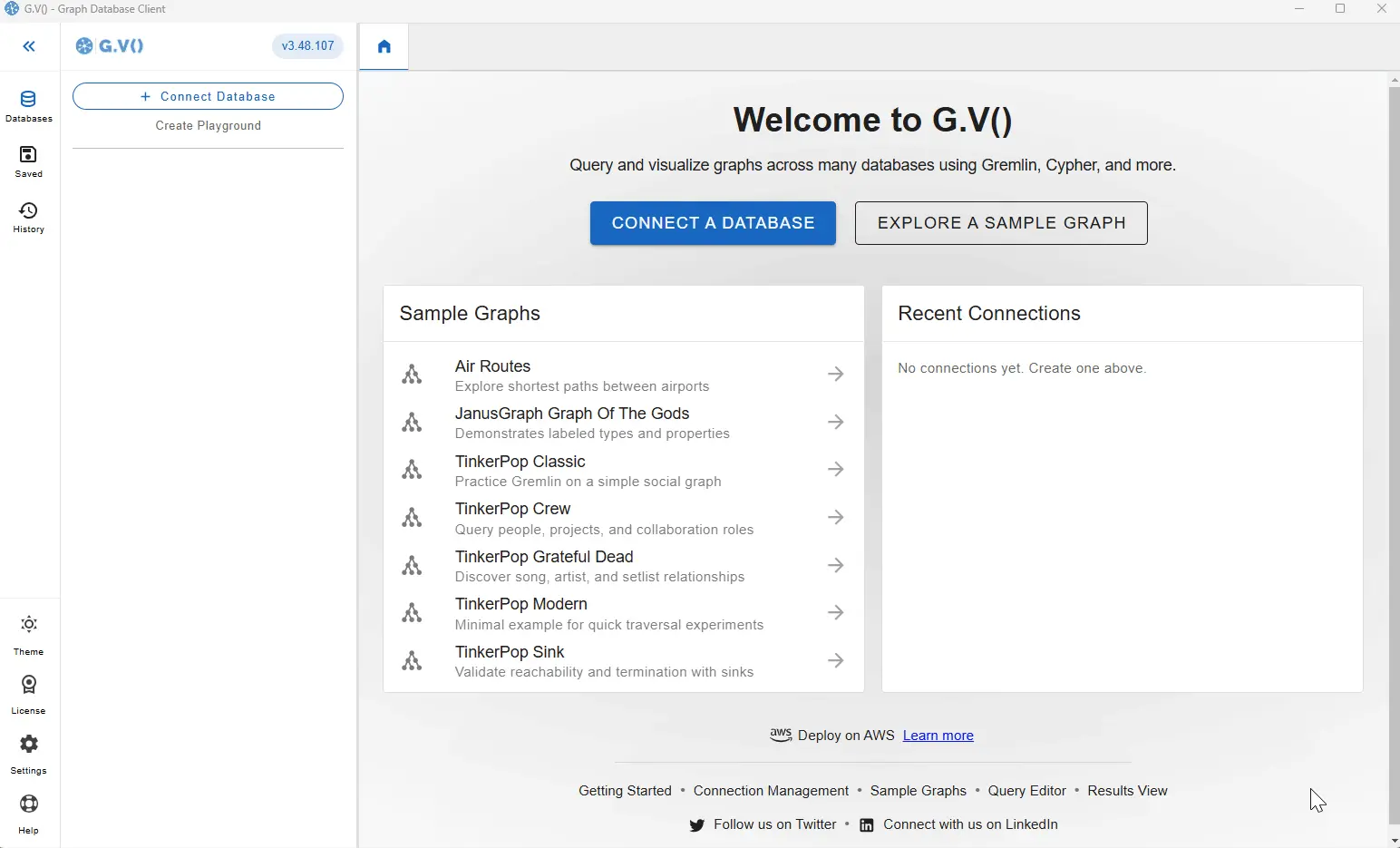Connect with G.V() on LinkedIn
Viewport: 1400px width, 848px height.
970,824
